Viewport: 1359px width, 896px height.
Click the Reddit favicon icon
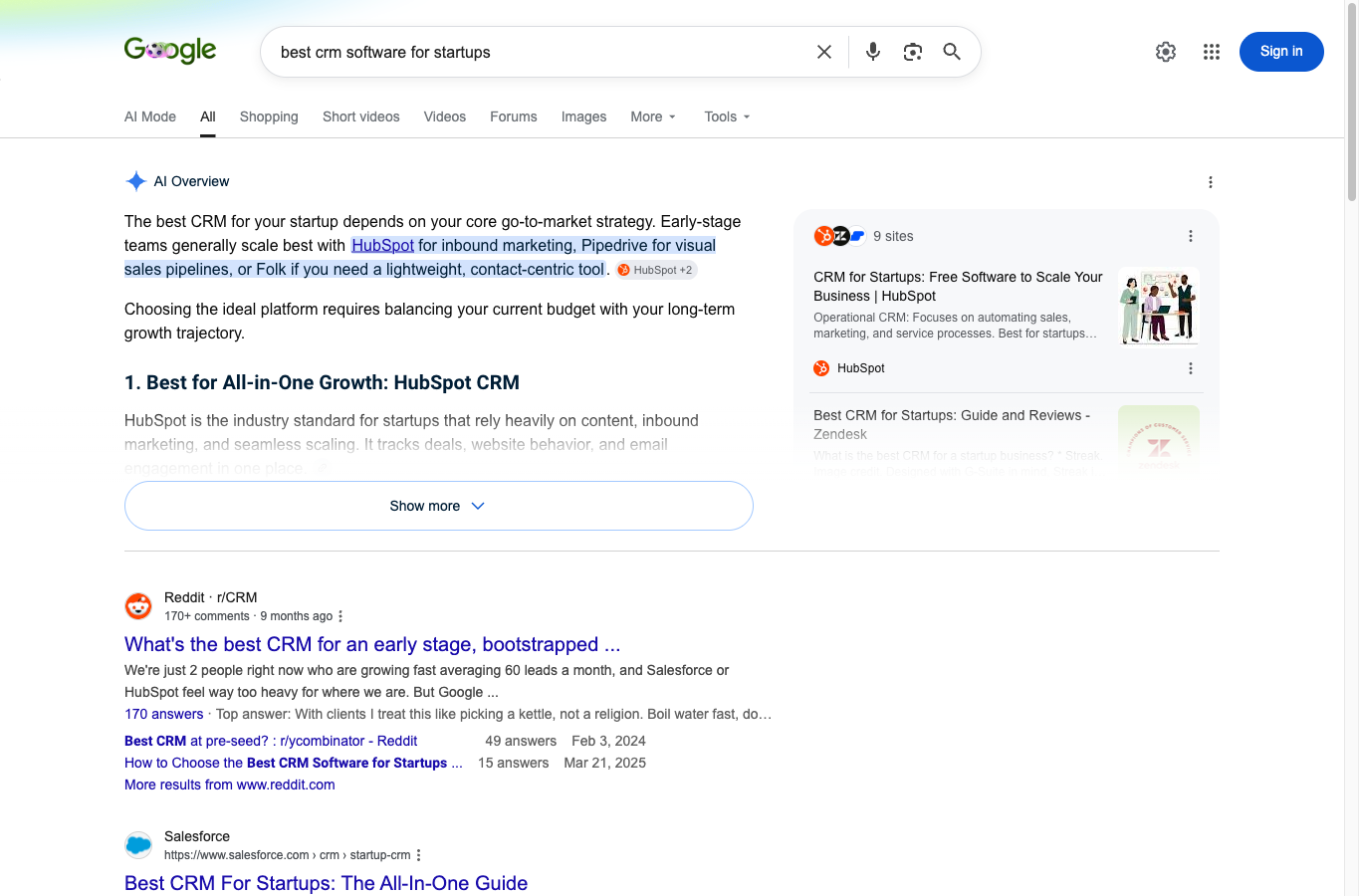tap(138, 605)
